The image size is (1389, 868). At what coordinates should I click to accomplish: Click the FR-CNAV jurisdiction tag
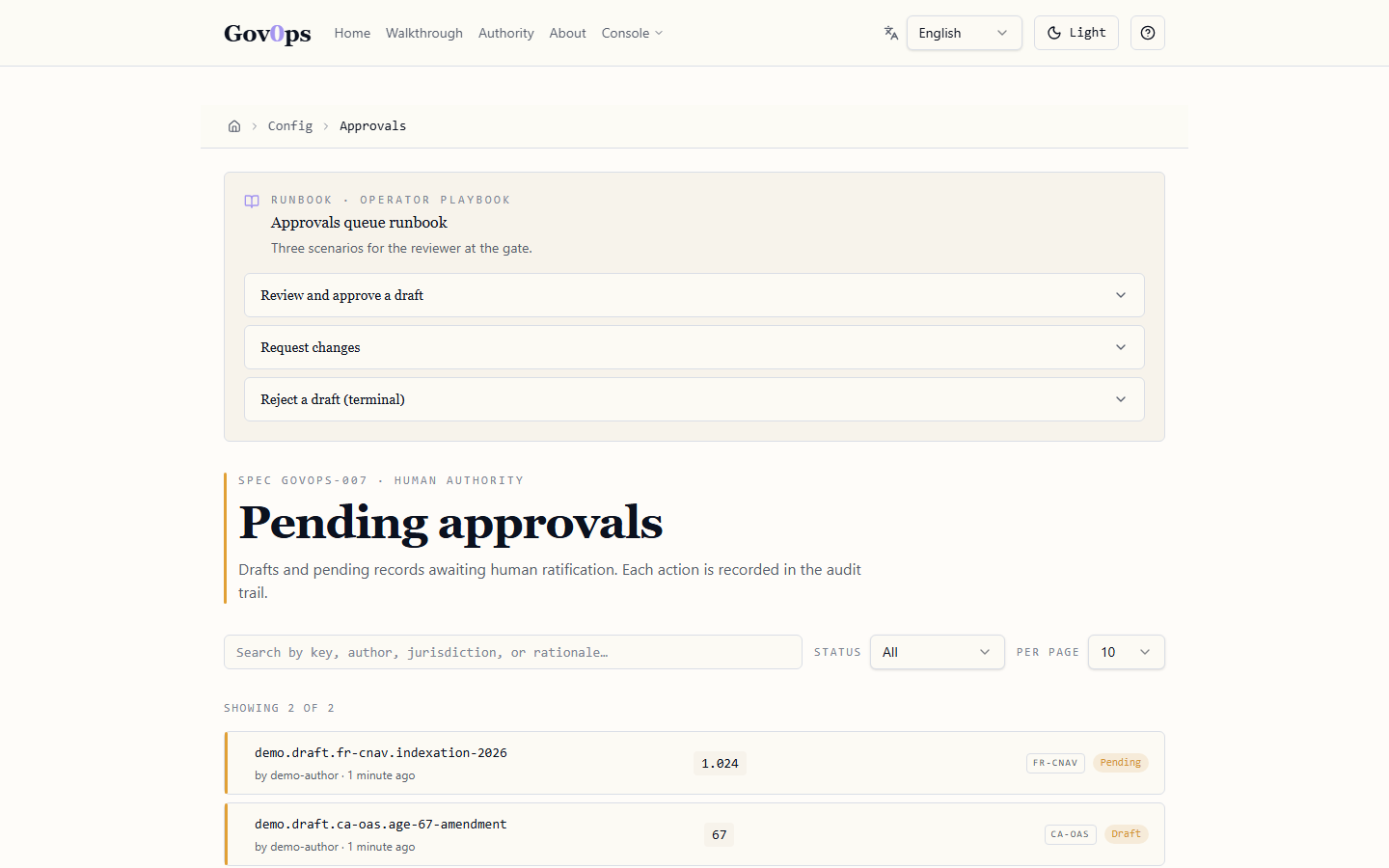coord(1055,763)
